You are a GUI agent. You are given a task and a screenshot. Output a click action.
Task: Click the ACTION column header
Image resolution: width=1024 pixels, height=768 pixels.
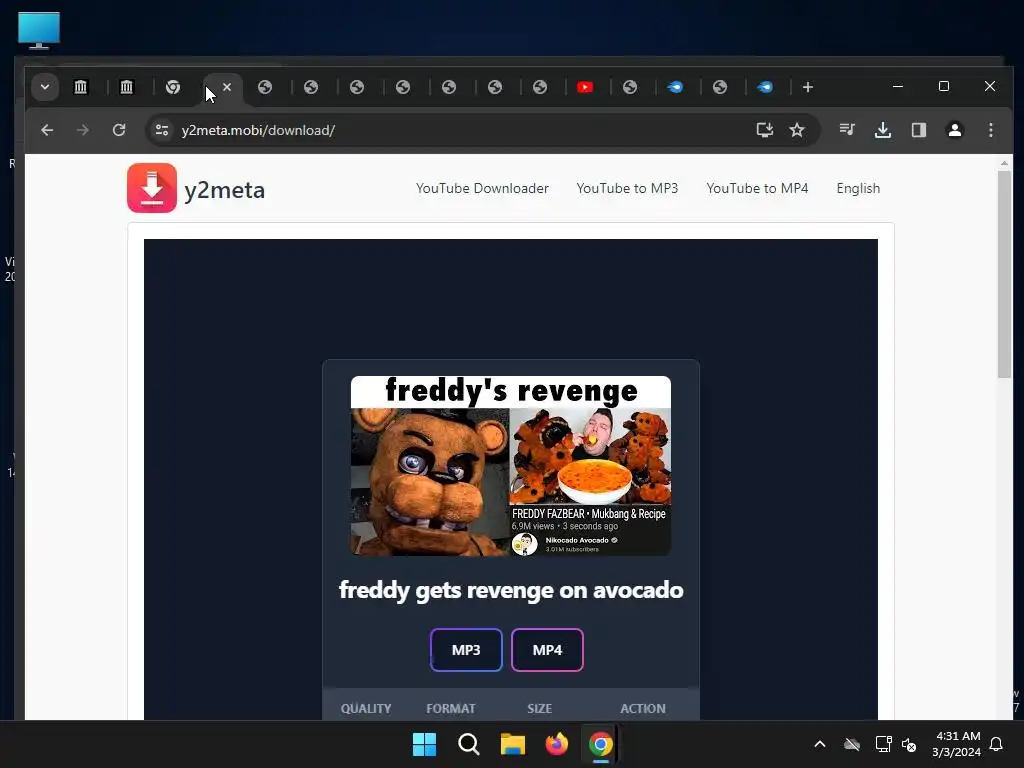coord(643,709)
